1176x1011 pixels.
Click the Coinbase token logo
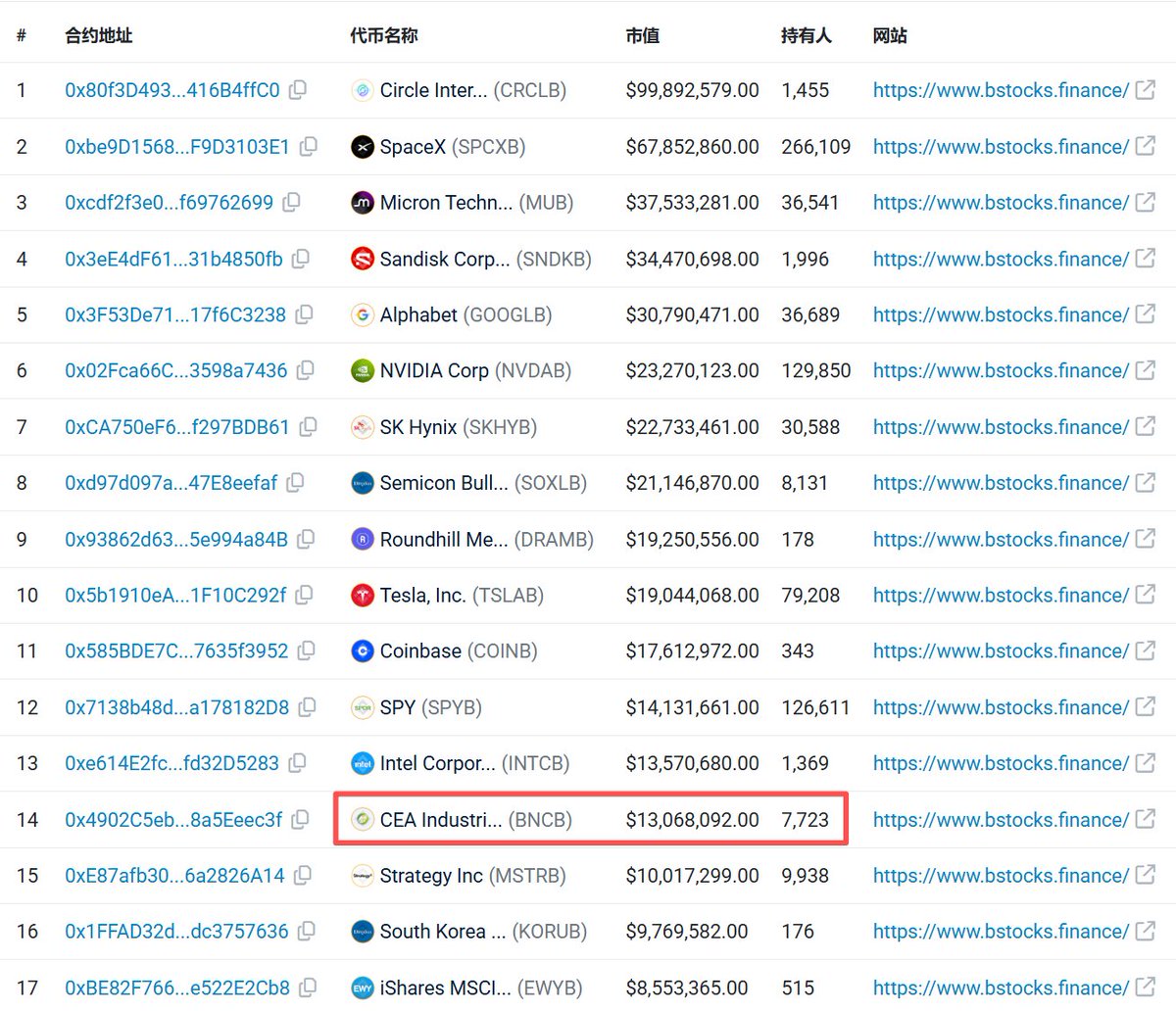363,651
